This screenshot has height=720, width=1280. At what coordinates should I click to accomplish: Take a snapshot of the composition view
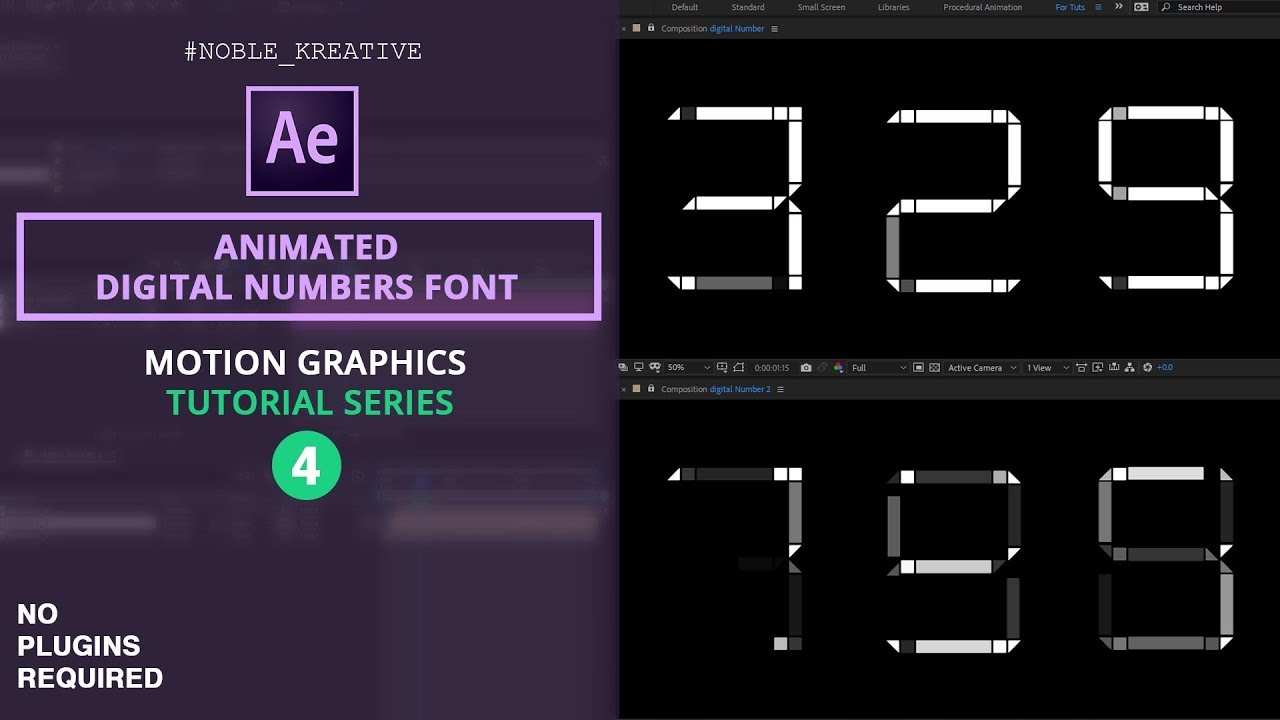806,367
